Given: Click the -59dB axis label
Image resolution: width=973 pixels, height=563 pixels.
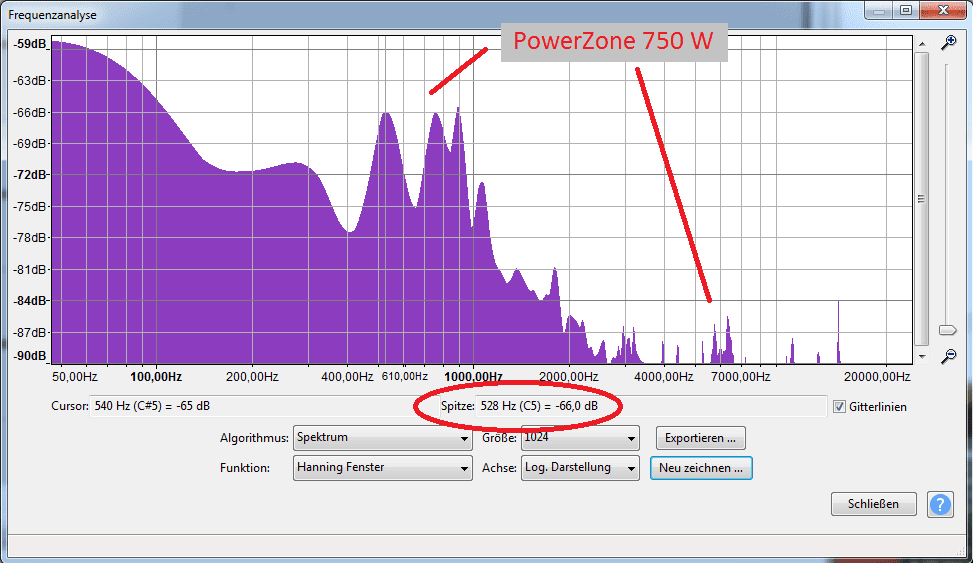Looking at the screenshot, I should tap(30, 44).
